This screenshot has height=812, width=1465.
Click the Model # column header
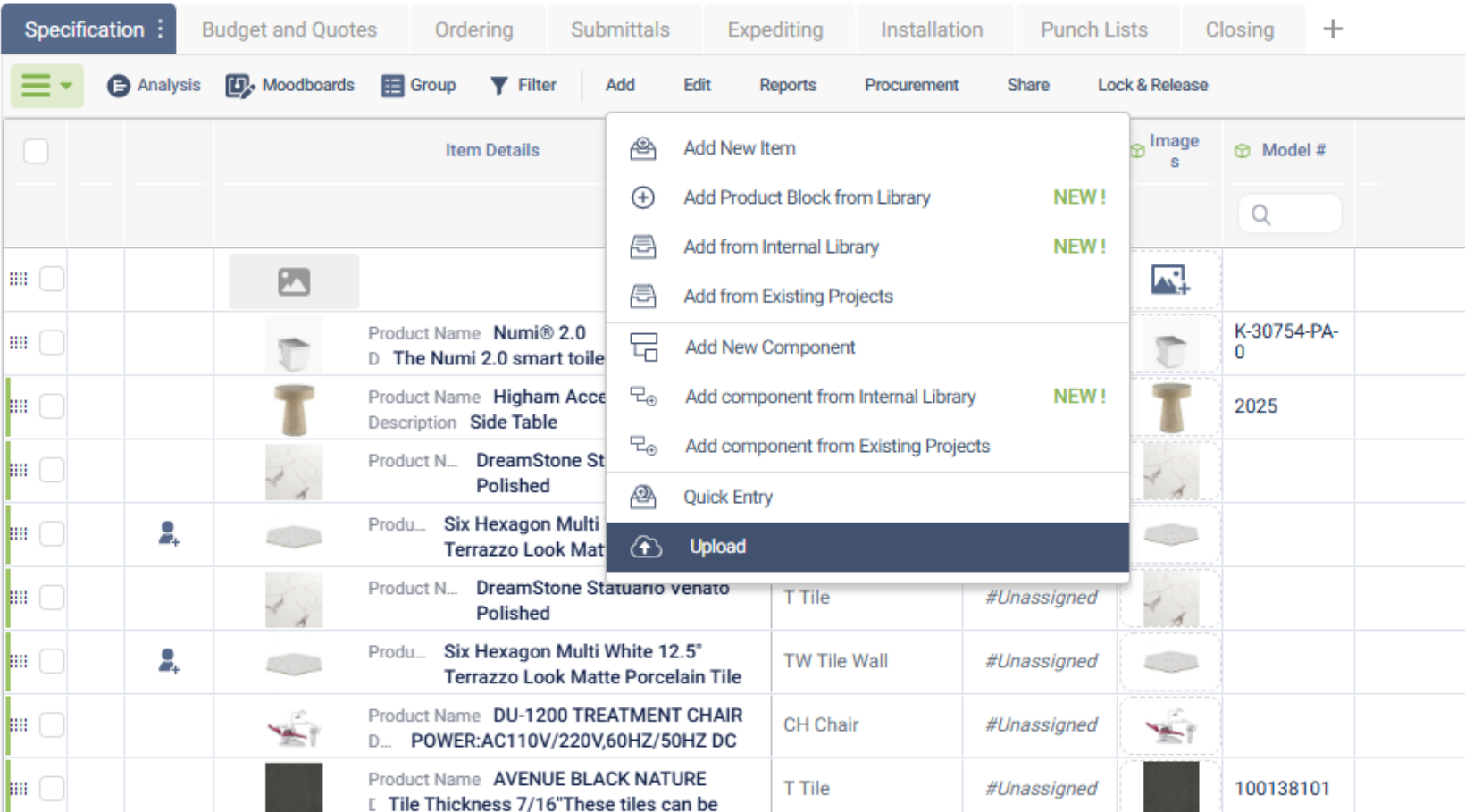[x=1293, y=151]
